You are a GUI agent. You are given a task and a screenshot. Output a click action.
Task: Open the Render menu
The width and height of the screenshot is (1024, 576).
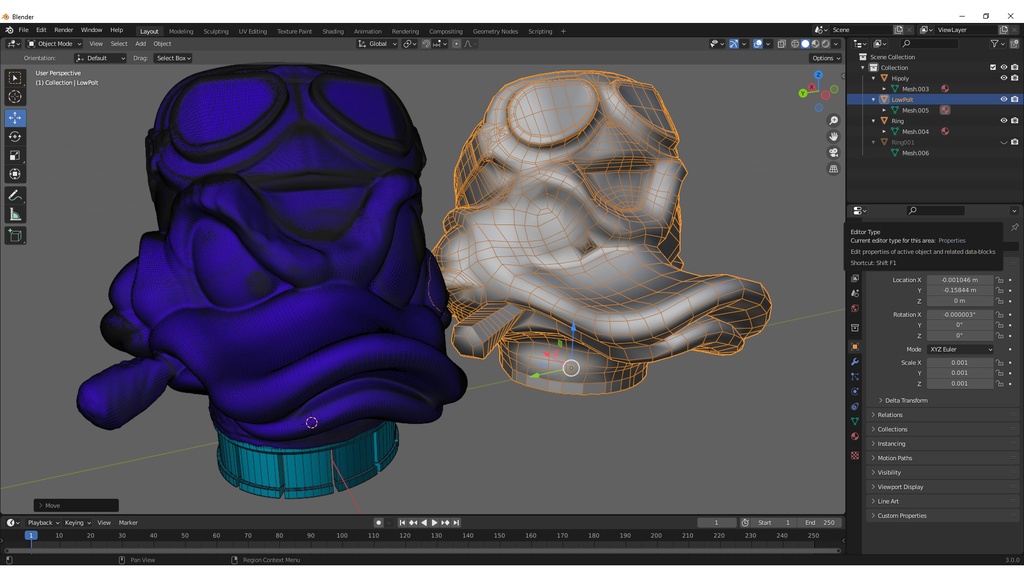pyautogui.click(x=63, y=30)
